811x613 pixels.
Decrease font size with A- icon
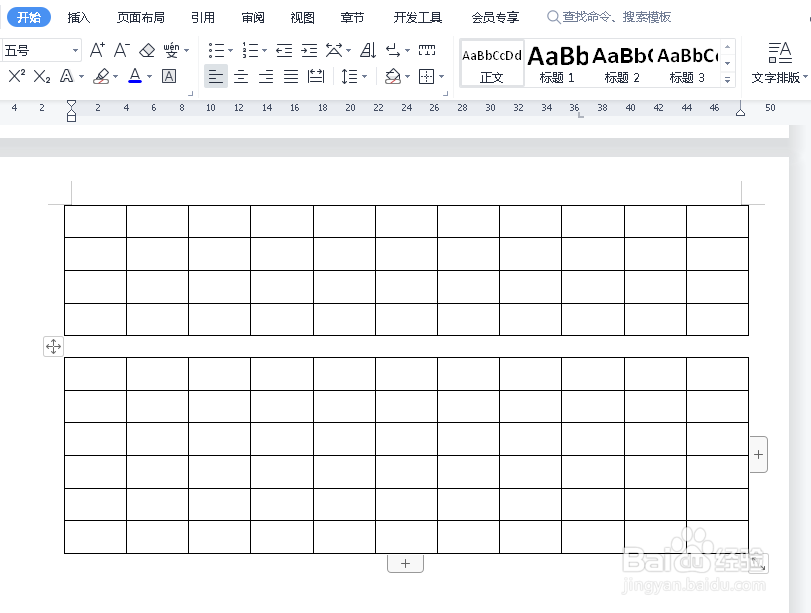pos(122,50)
